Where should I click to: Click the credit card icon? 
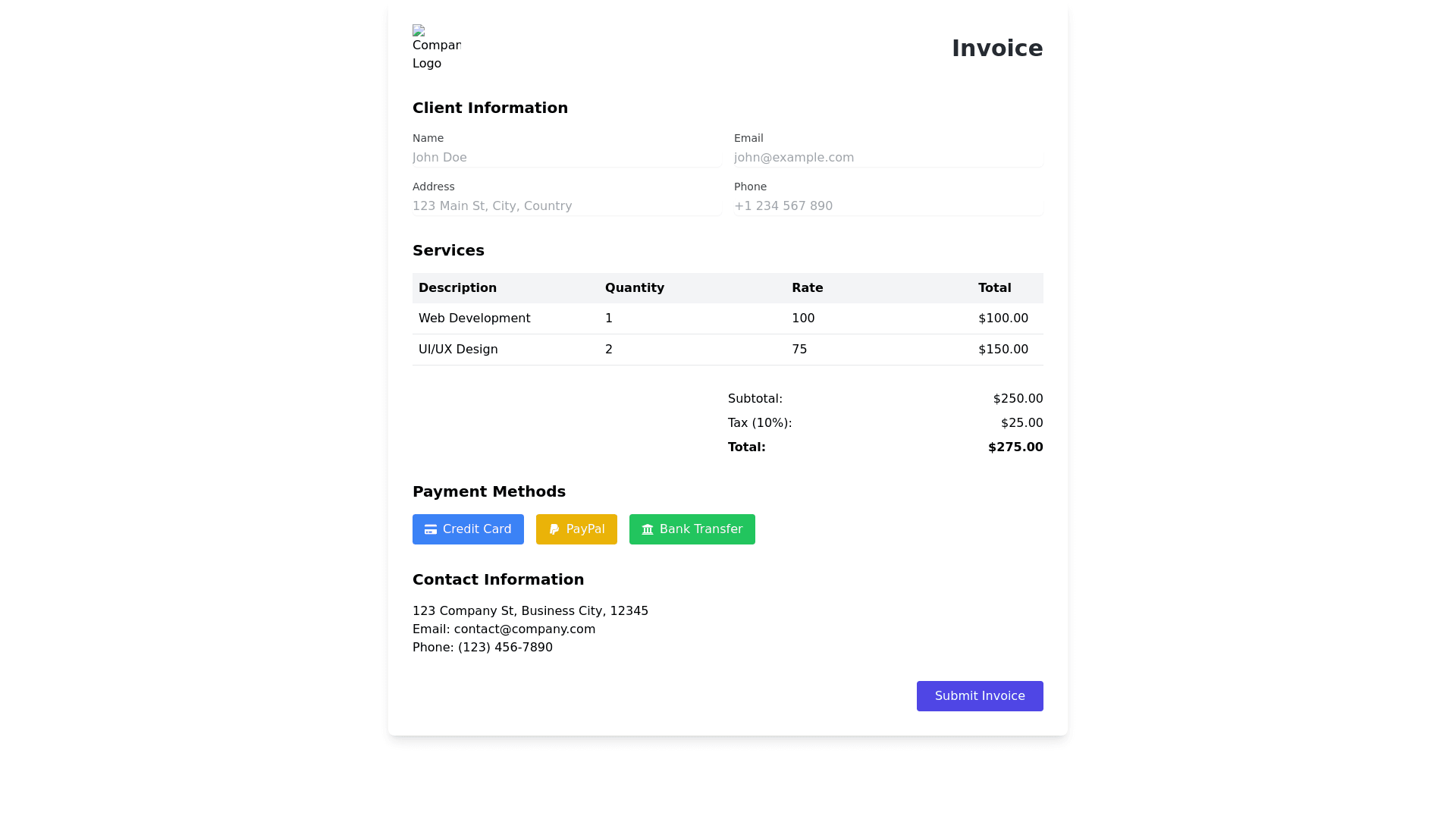430,529
